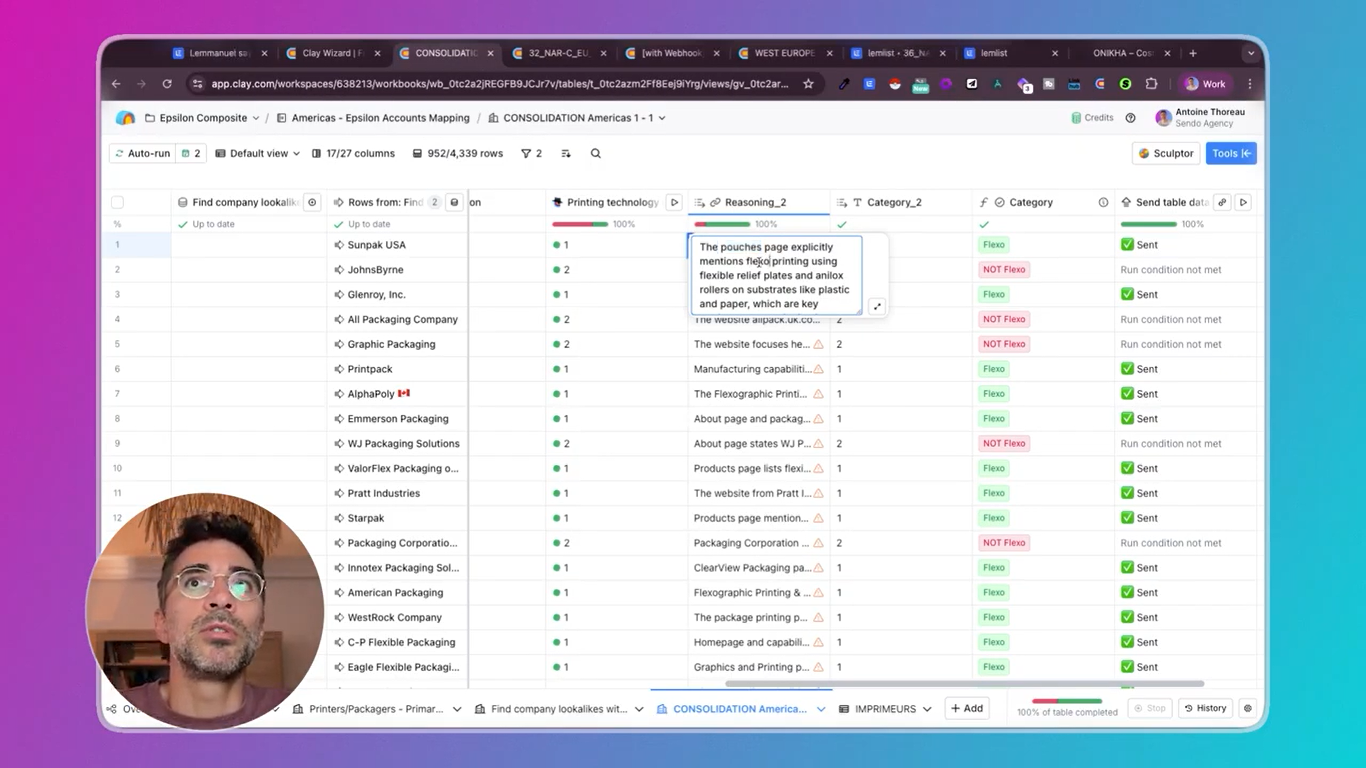Open a new browser tab
Image resolution: width=1366 pixels, height=768 pixels.
click(1193, 53)
